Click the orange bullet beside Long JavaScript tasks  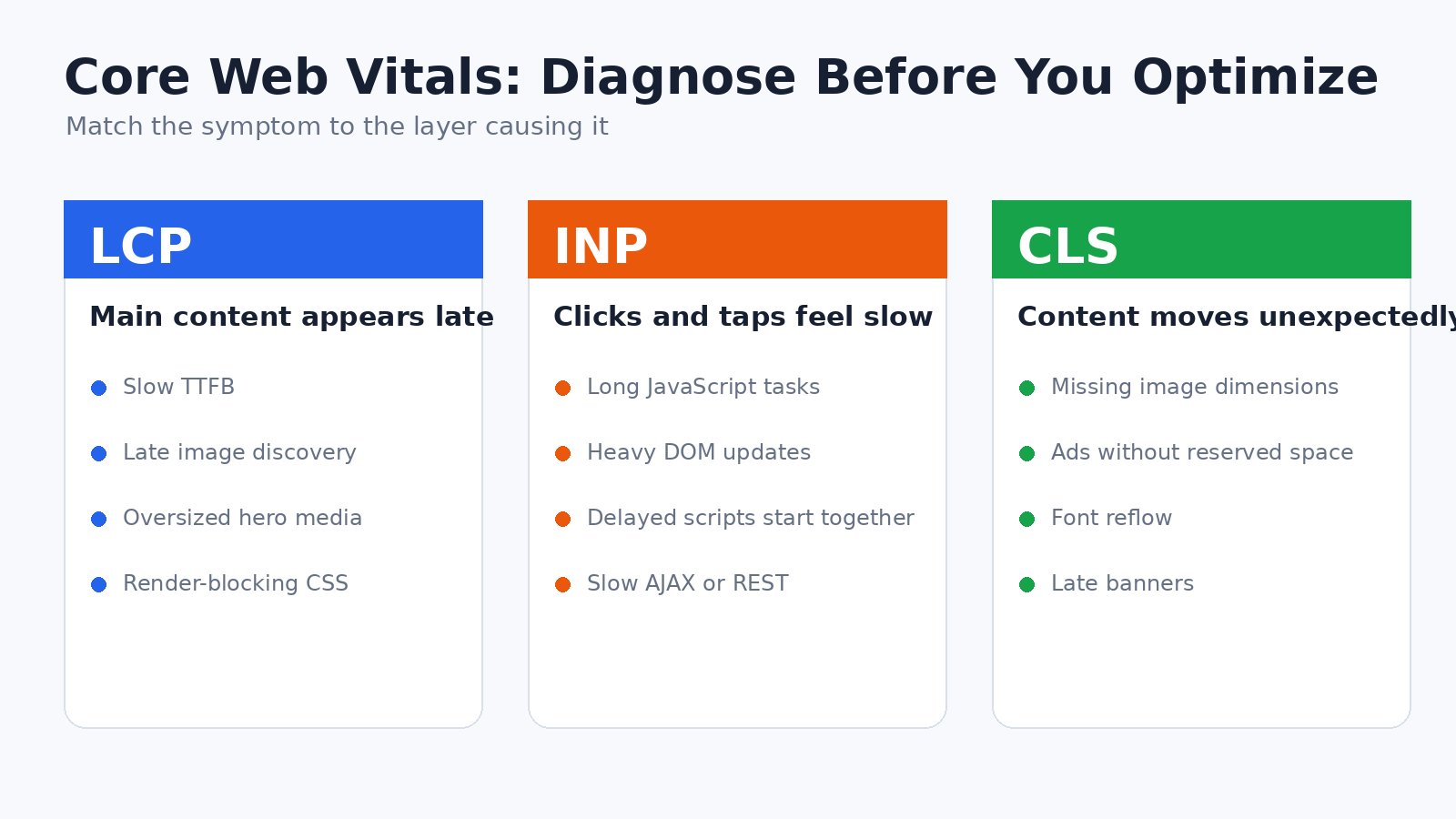(563, 389)
